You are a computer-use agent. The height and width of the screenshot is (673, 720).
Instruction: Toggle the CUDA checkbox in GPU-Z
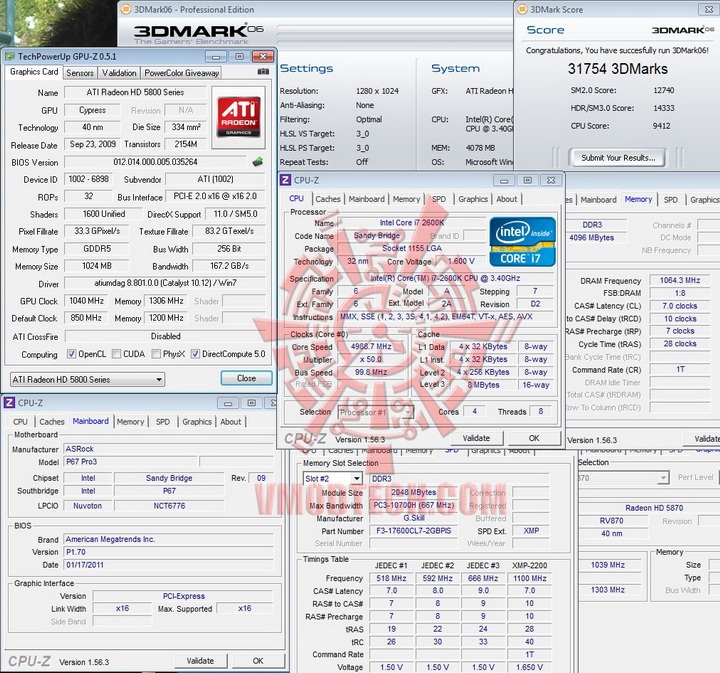(117, 354)
